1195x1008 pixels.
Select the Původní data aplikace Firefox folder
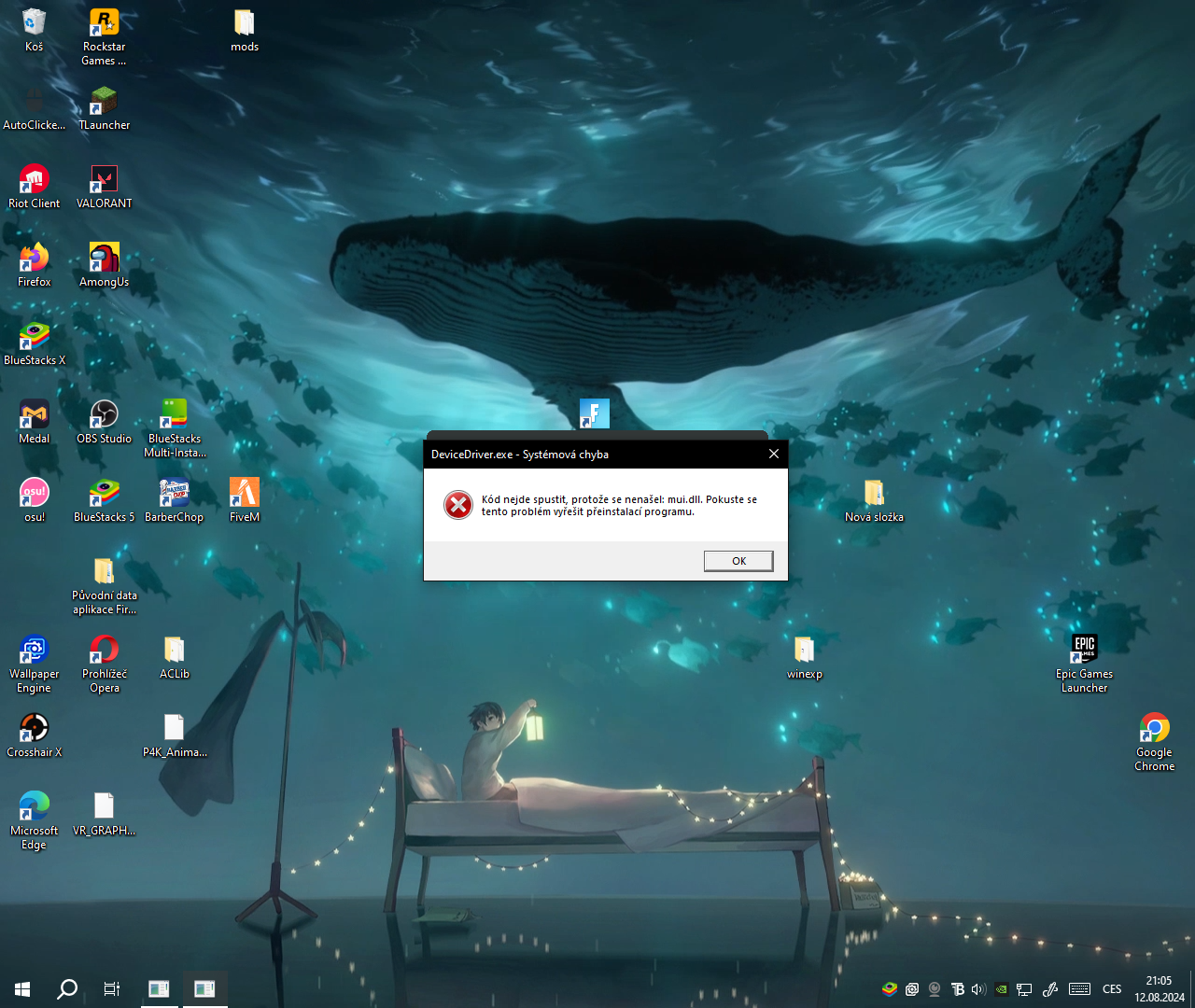coord(104,586)
